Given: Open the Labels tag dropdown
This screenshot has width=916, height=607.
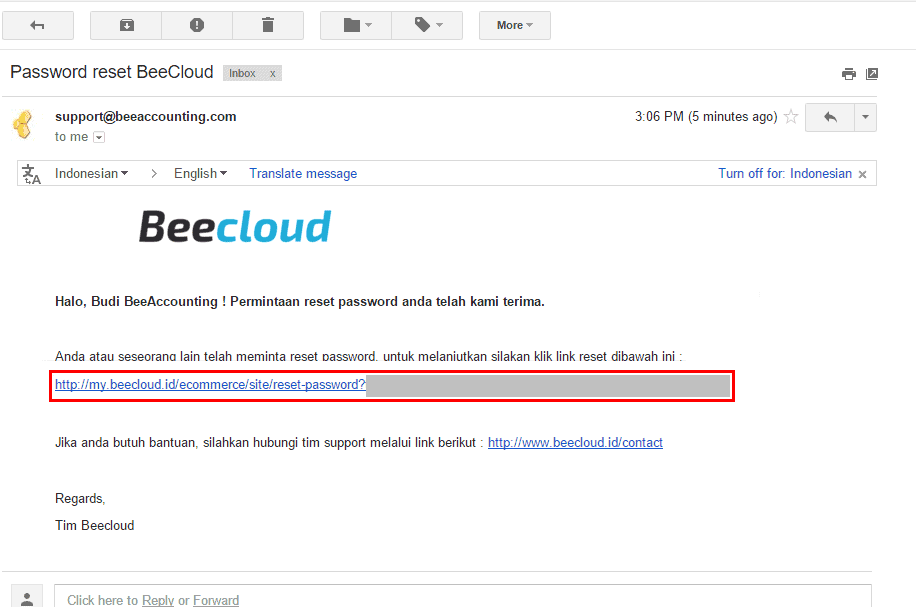Looking at the screenshot, I should 428,25.
